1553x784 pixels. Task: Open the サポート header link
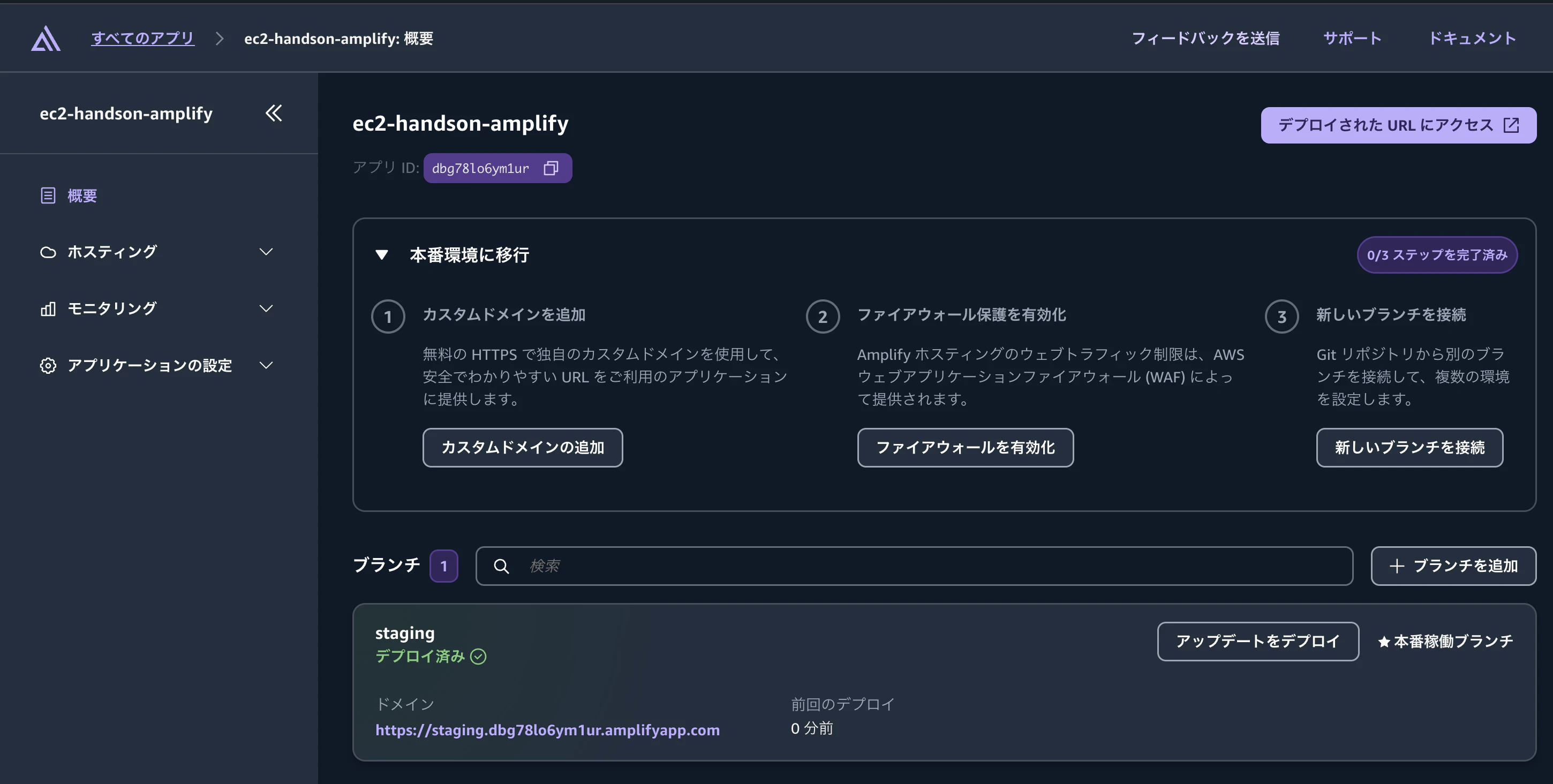point(1352,38)
